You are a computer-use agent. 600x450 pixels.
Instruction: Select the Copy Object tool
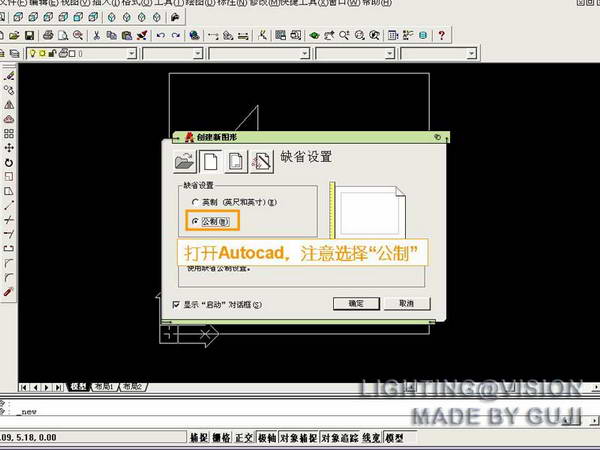[x=9, y=90]
